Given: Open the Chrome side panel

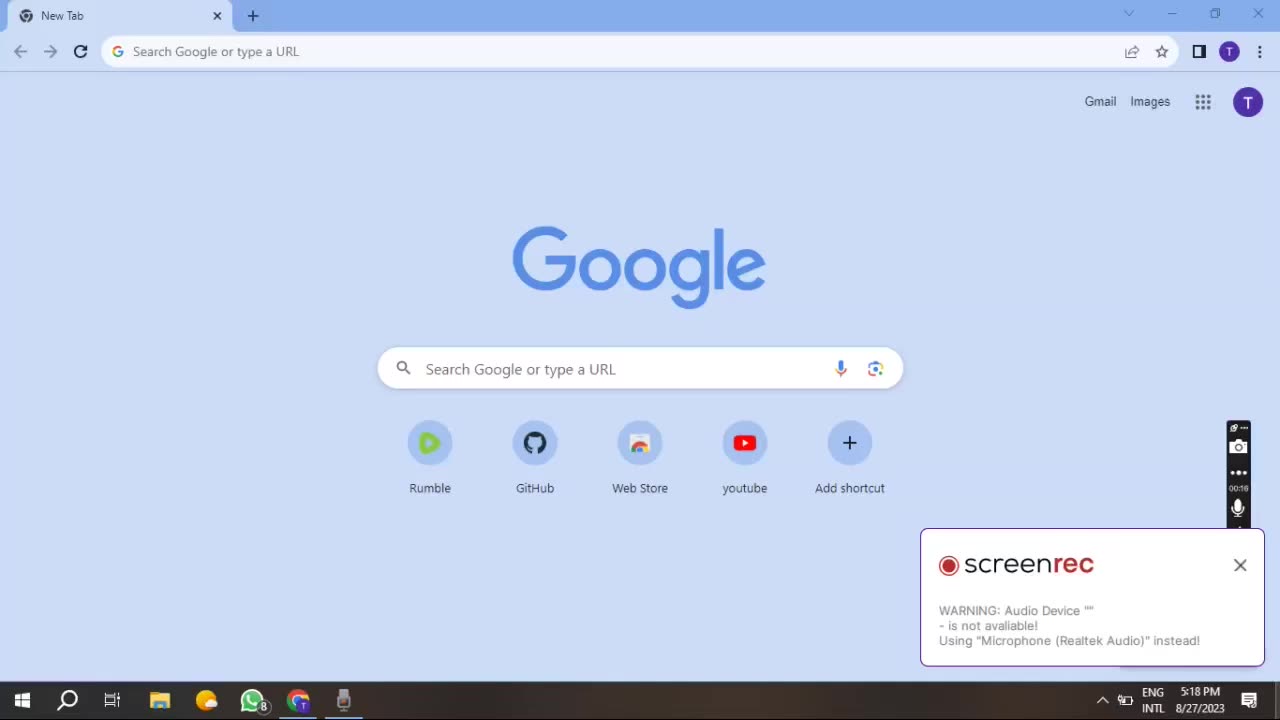Looking at the screenshot, I should [1199, 52].
